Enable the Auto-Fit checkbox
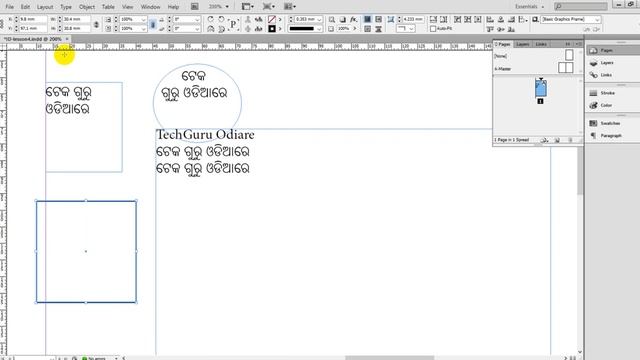This screenshot has width=640, height=360. tap(433, 29)
